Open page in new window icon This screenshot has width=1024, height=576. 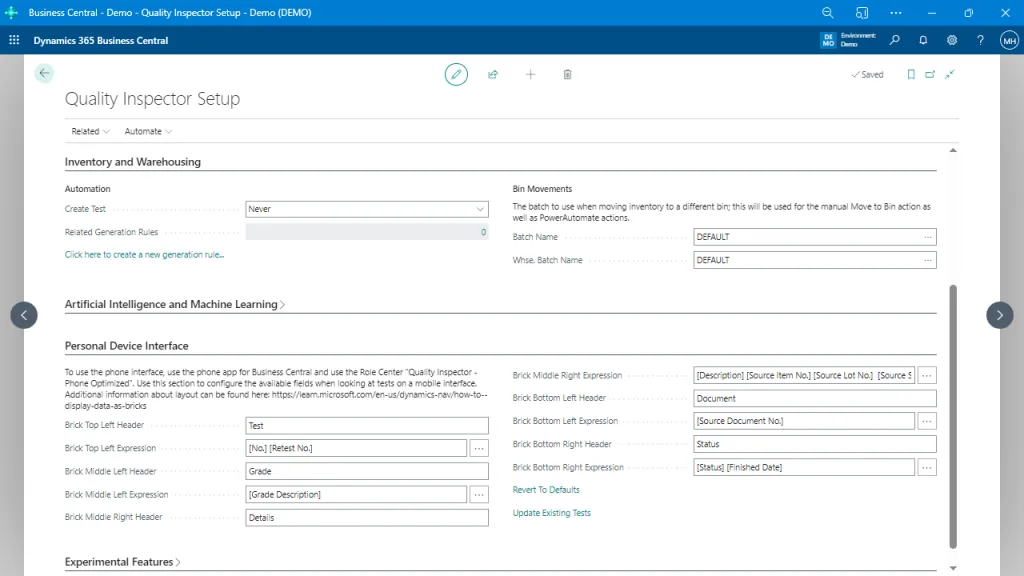(x=930, y=74)
